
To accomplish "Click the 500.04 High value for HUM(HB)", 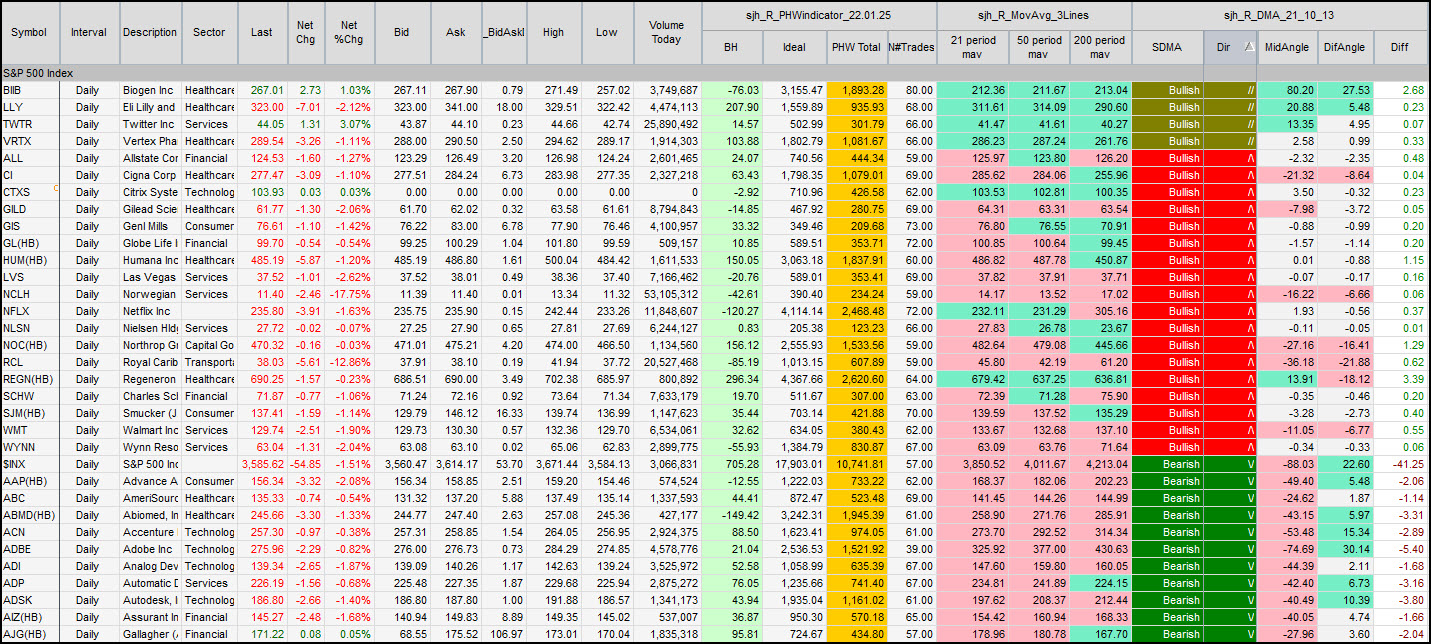I will click(554, 260).
